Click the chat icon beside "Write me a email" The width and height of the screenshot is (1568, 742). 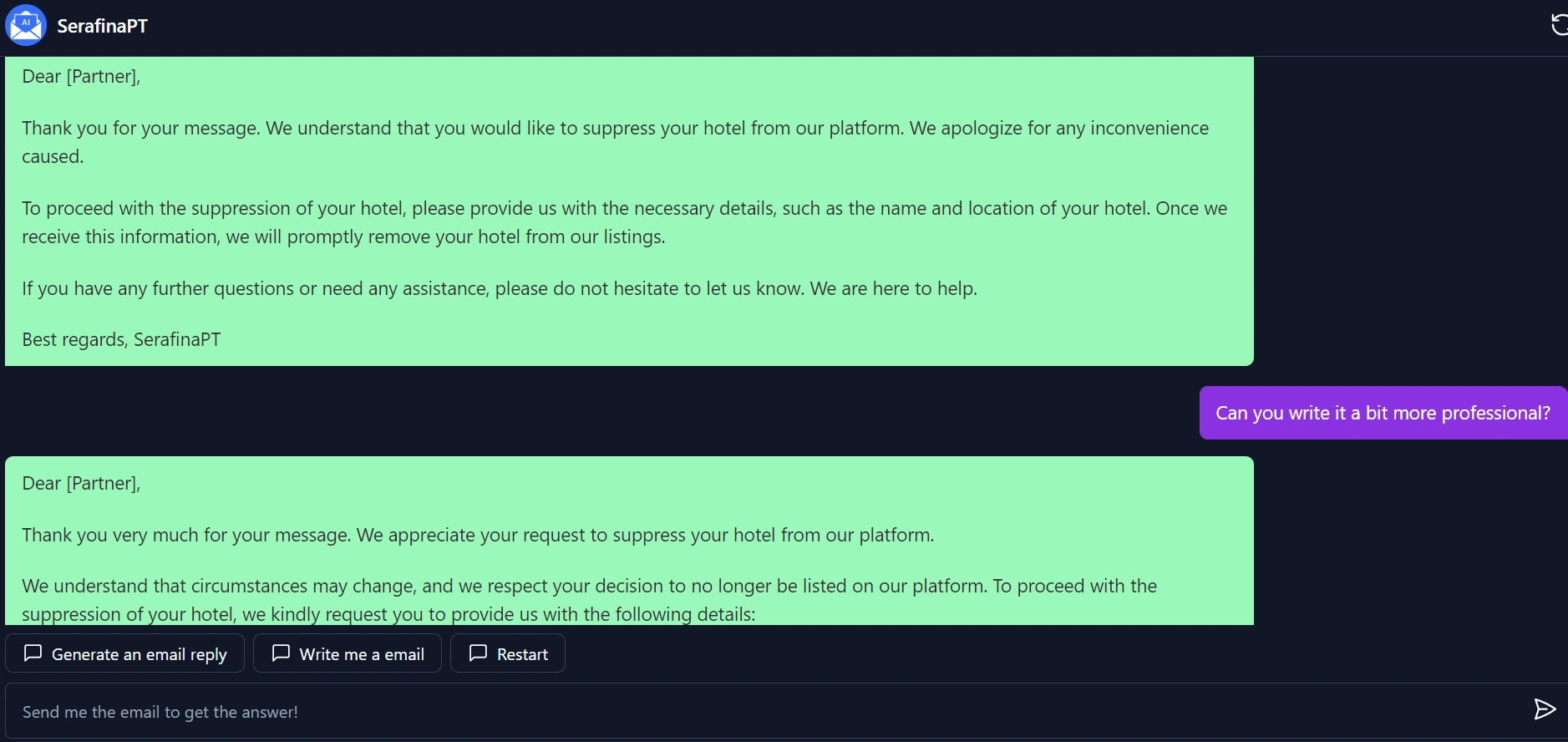pyautogui.click(x=282, y=653)
